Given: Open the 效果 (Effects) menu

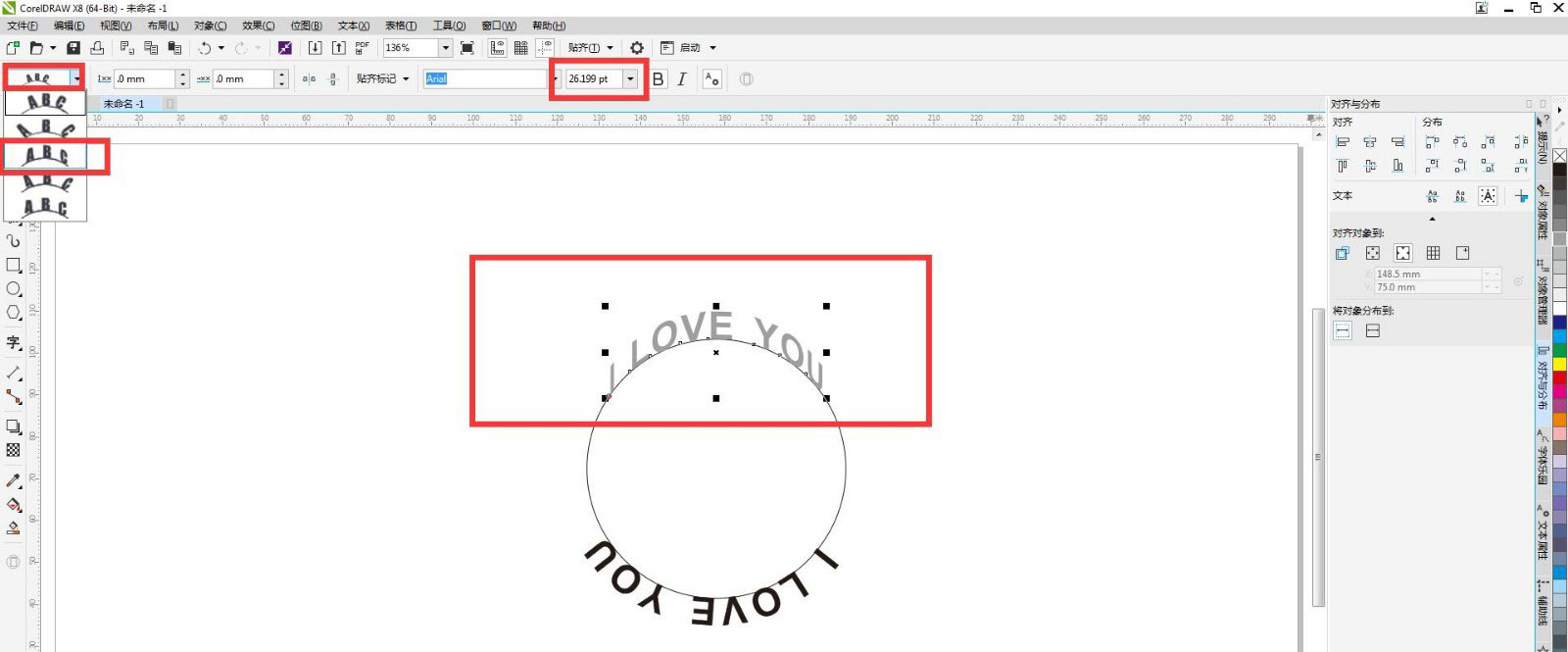Looking at the screenshot, I should [x=259, y=25].
